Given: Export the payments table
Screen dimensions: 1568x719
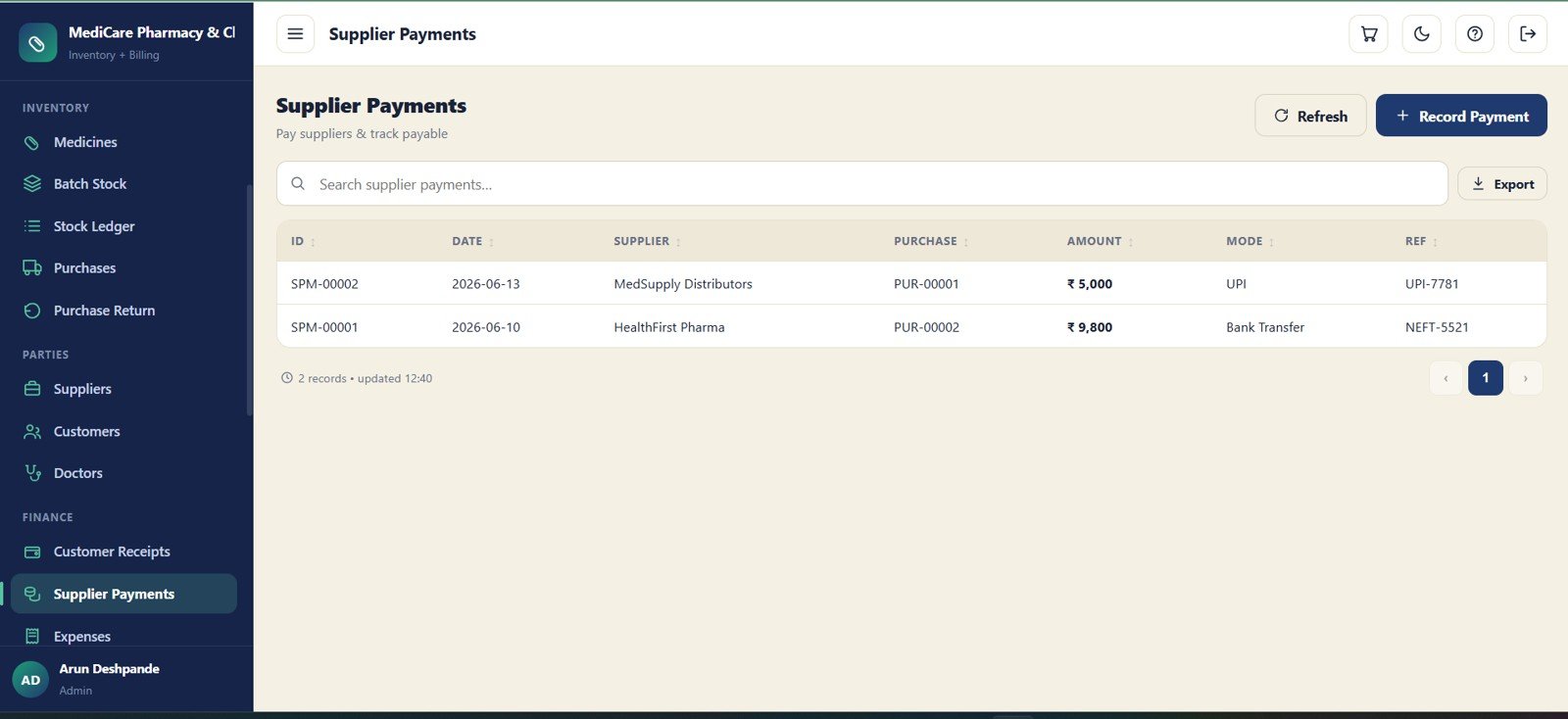Looking at the screenshot, I should [1502, 184].
